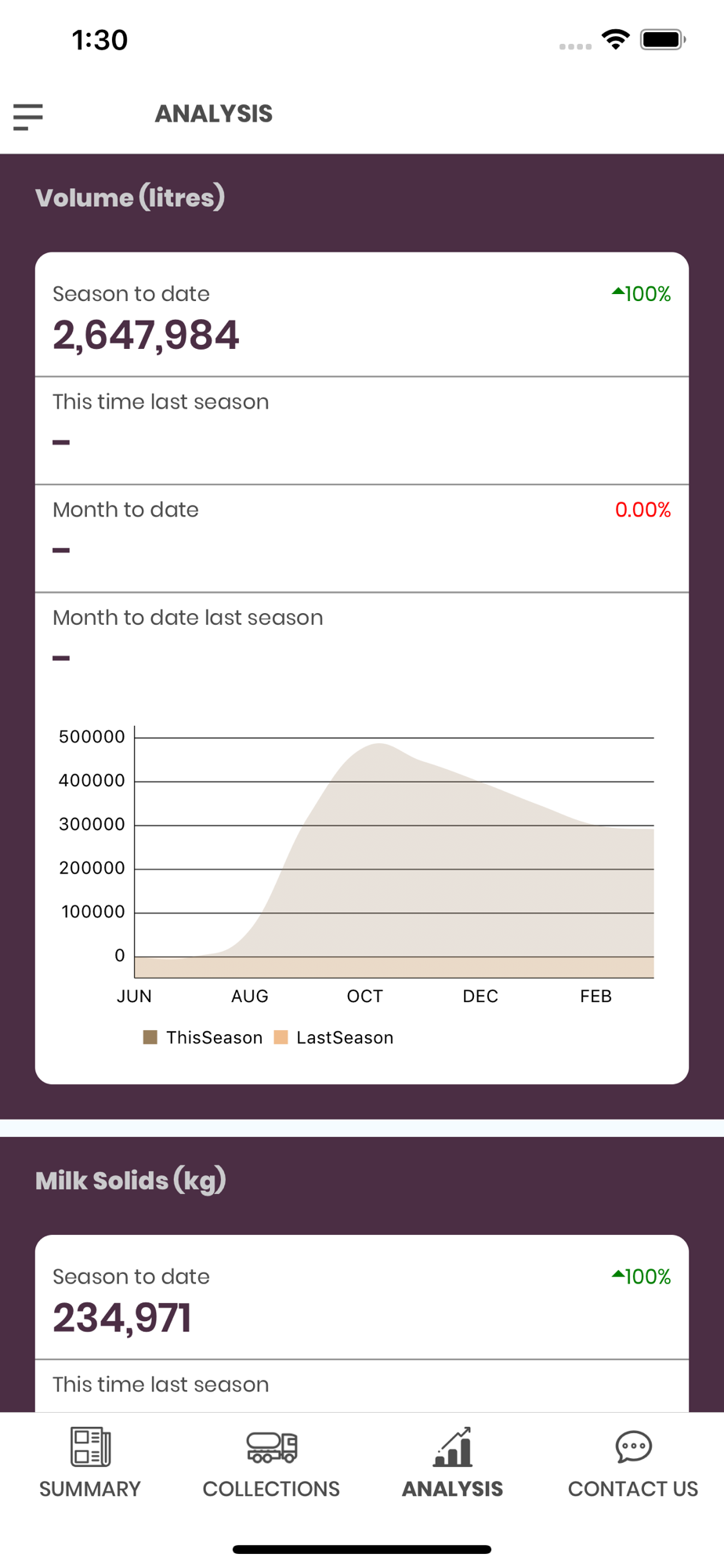Tap the battery status icon
Image resolution: width=724 pixels, height=1568 pixels.
[x=663, y=39]
